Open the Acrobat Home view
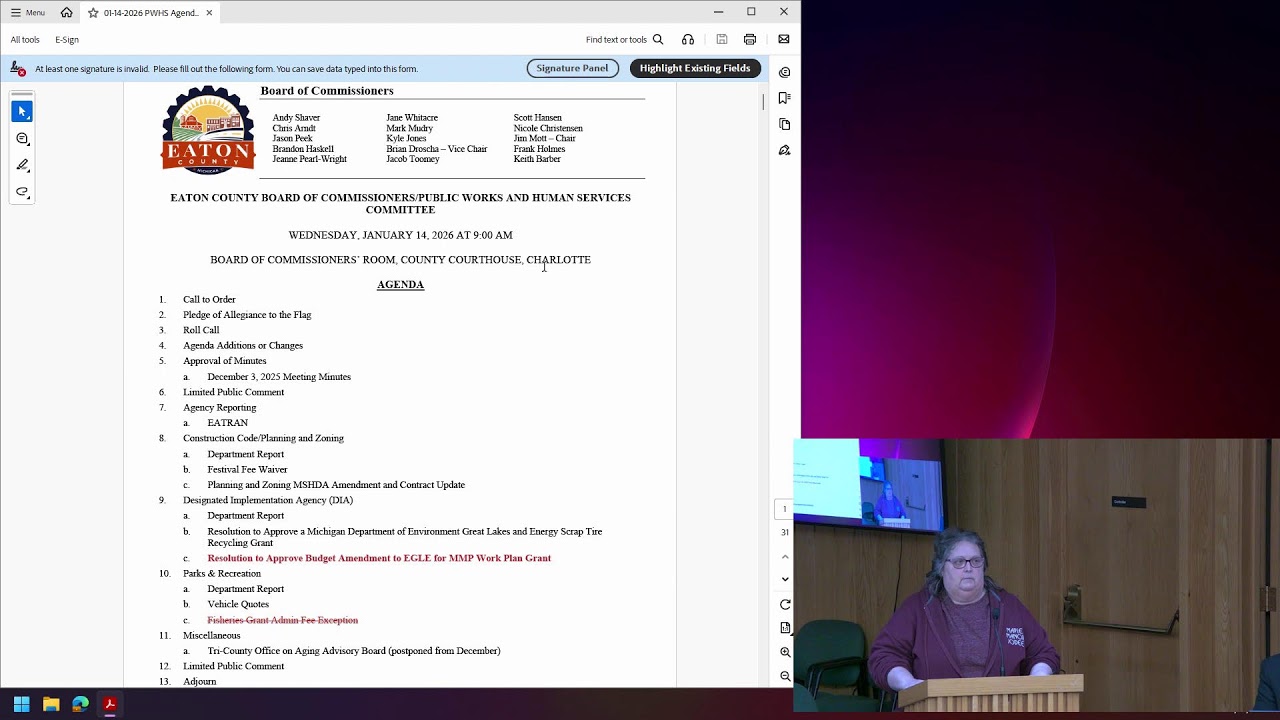The image size is (1280, 720). (x=66, y=12)
